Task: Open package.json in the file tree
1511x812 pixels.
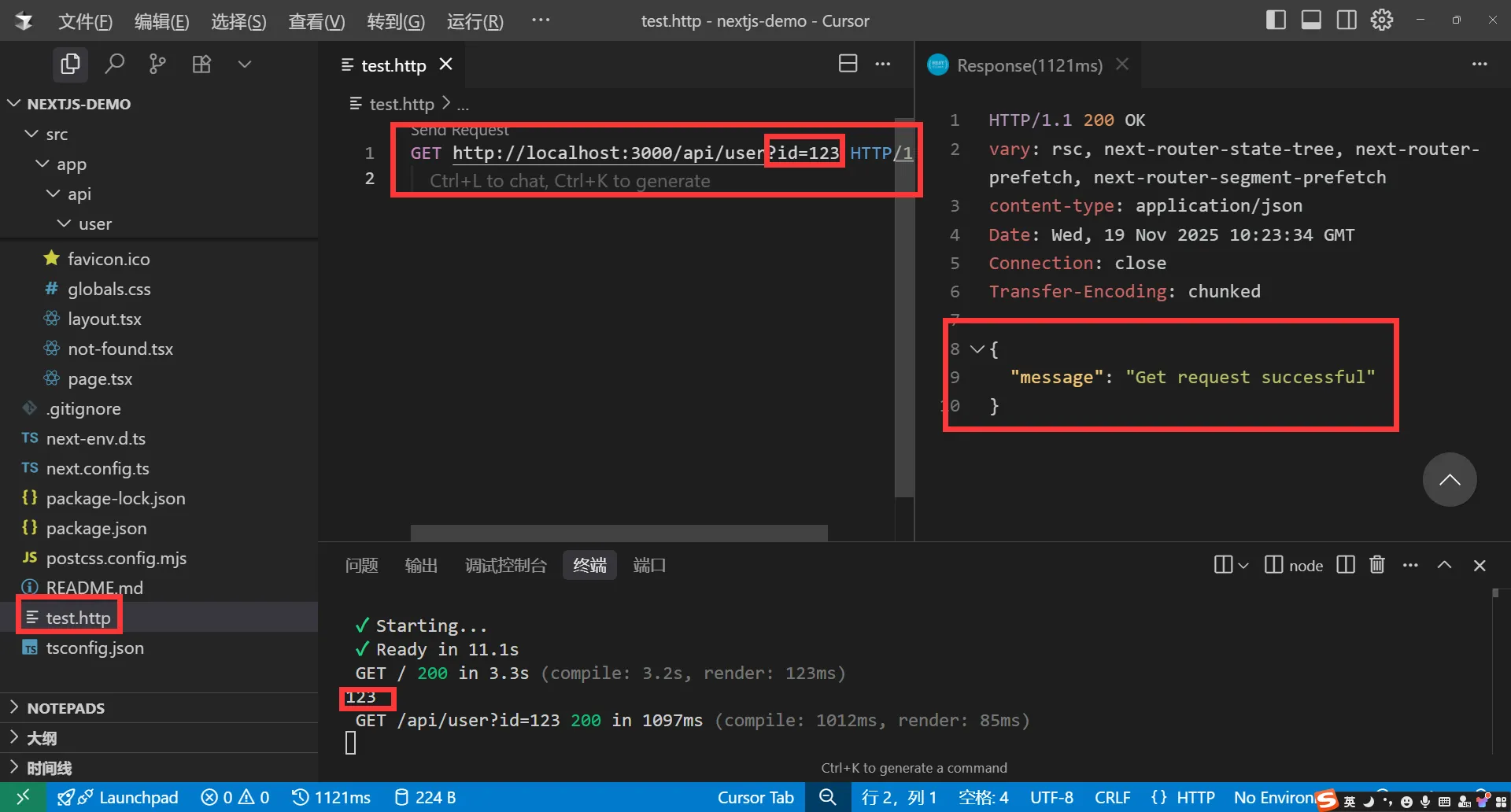Action: [96, 528]
